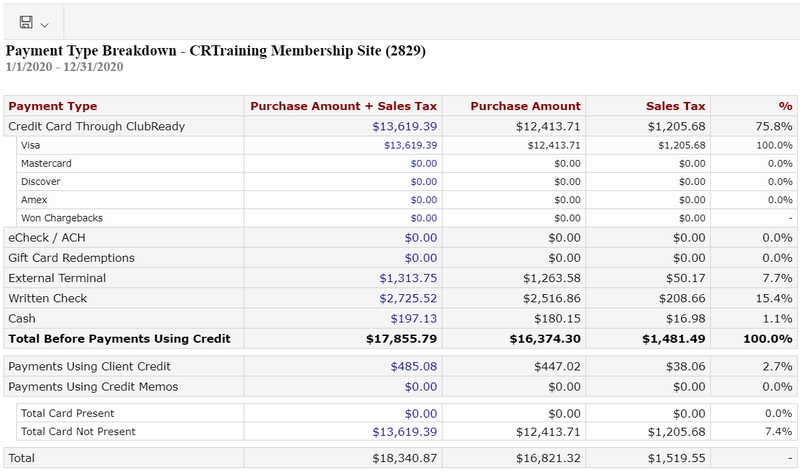Open eCheck / ACH $0.00 amount link
The image size is (800, 471).
pos(421,238)
